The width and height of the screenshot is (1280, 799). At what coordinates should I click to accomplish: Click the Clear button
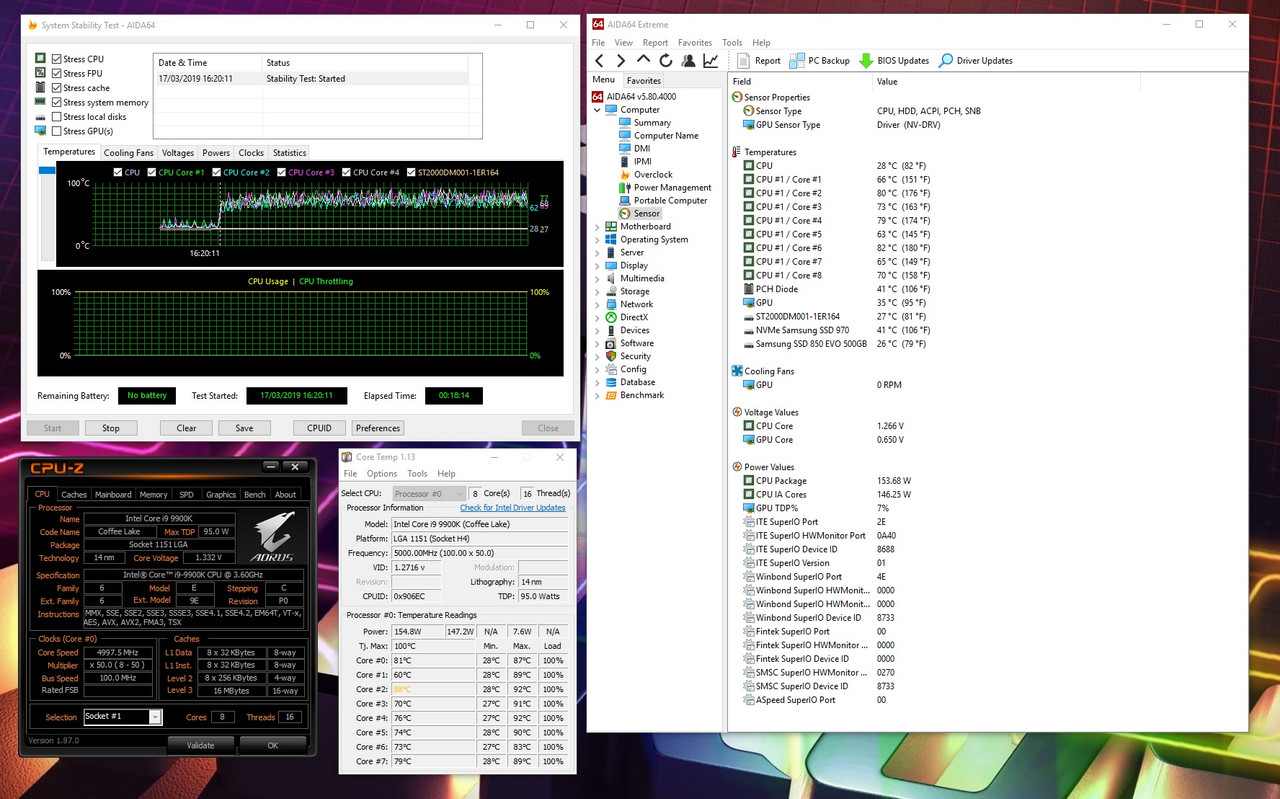[187, 428]
